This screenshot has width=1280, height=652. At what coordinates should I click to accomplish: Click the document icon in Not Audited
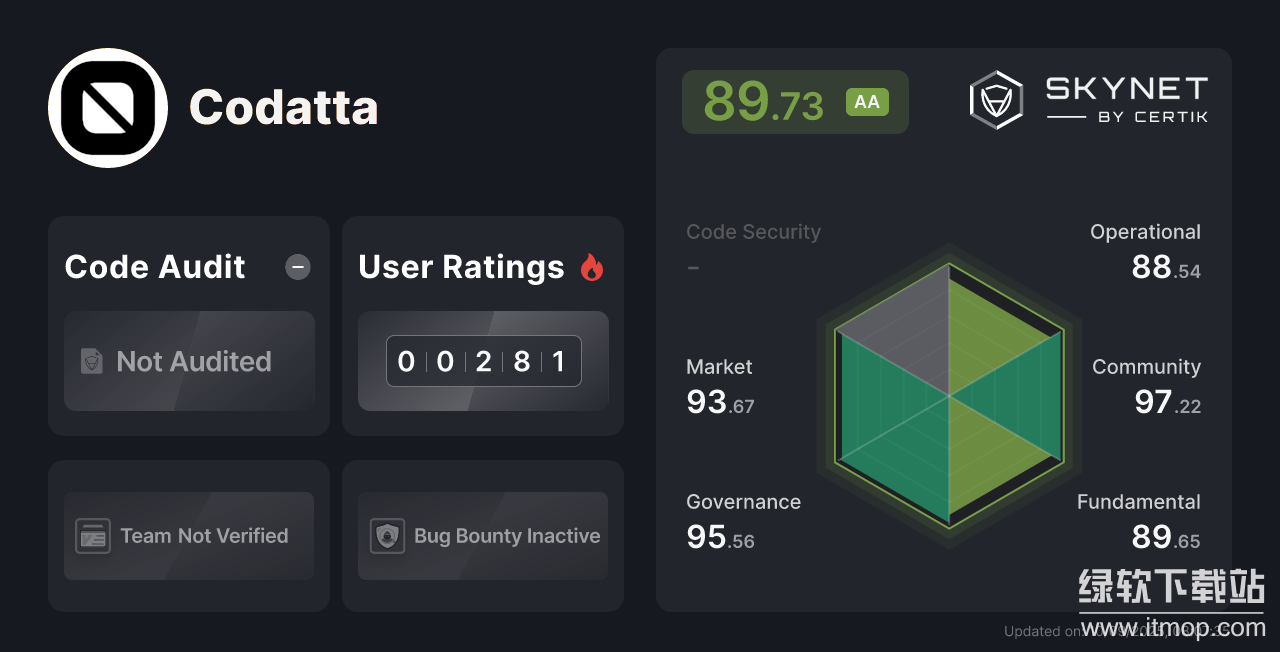point(92,361)
